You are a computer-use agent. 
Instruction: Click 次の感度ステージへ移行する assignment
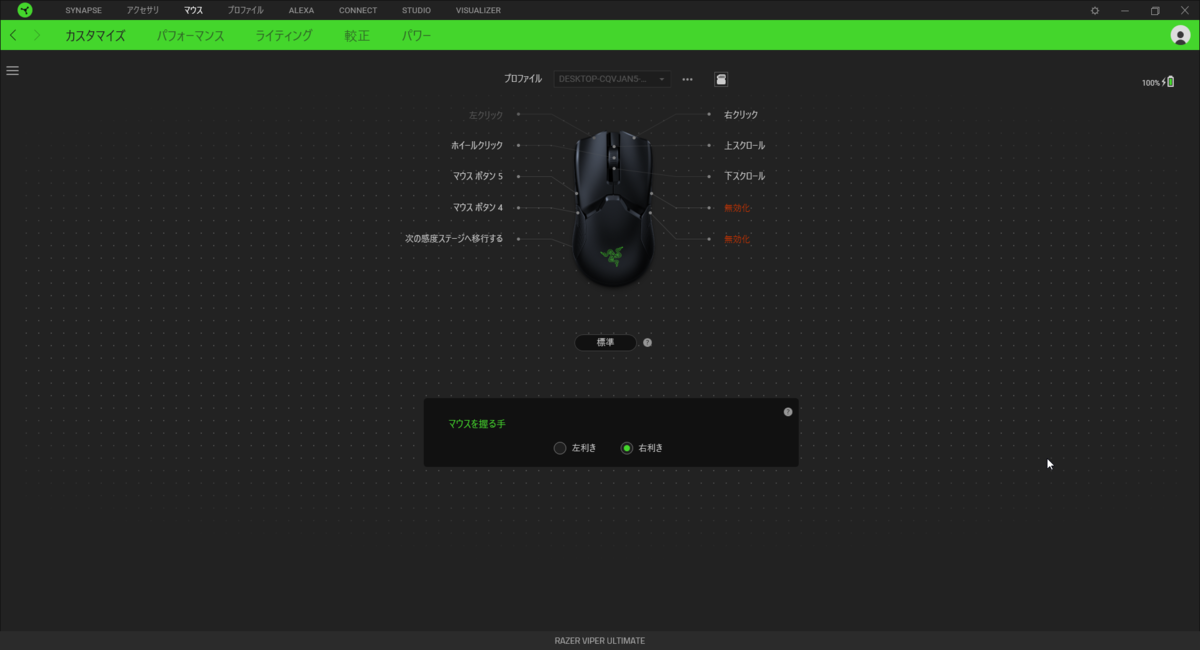pyautogui.click(x=454, y=239)
